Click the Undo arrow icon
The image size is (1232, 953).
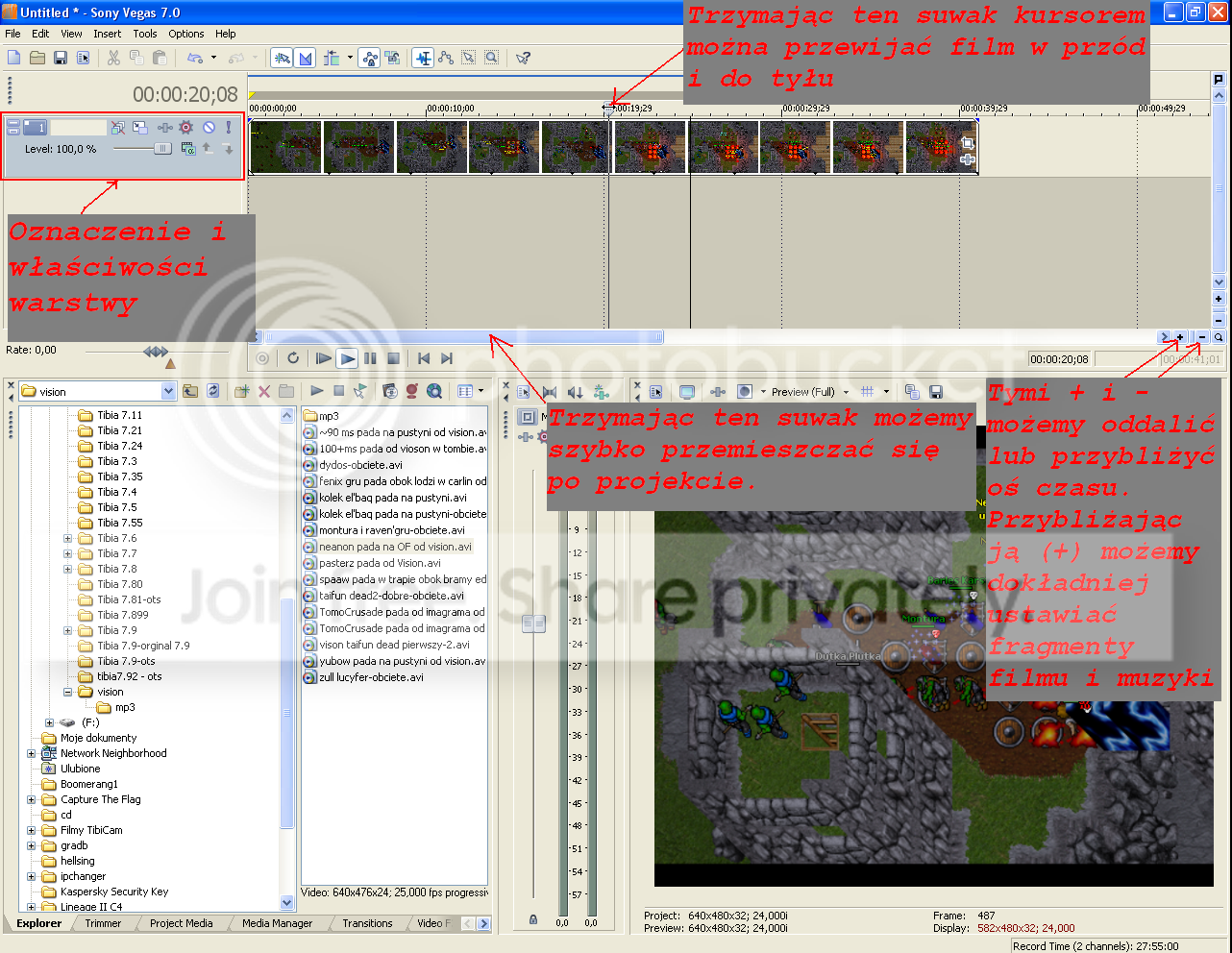point(194,58)
